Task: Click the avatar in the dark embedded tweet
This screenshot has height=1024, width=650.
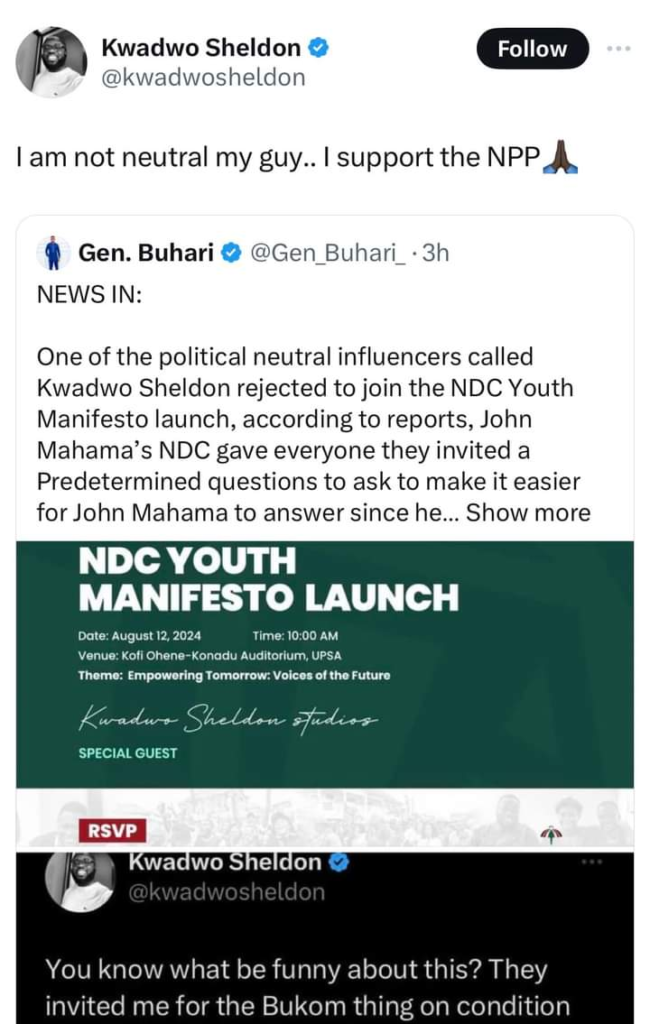Action: point(80,879)
